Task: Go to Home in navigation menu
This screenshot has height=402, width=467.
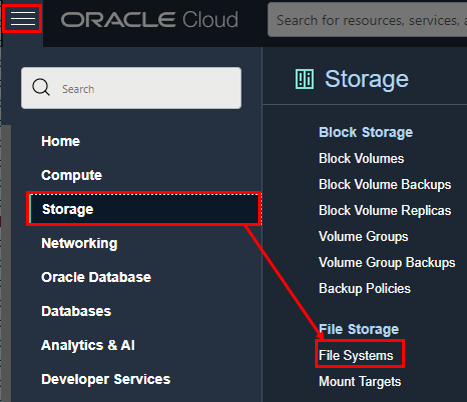Action: [61, 141]
